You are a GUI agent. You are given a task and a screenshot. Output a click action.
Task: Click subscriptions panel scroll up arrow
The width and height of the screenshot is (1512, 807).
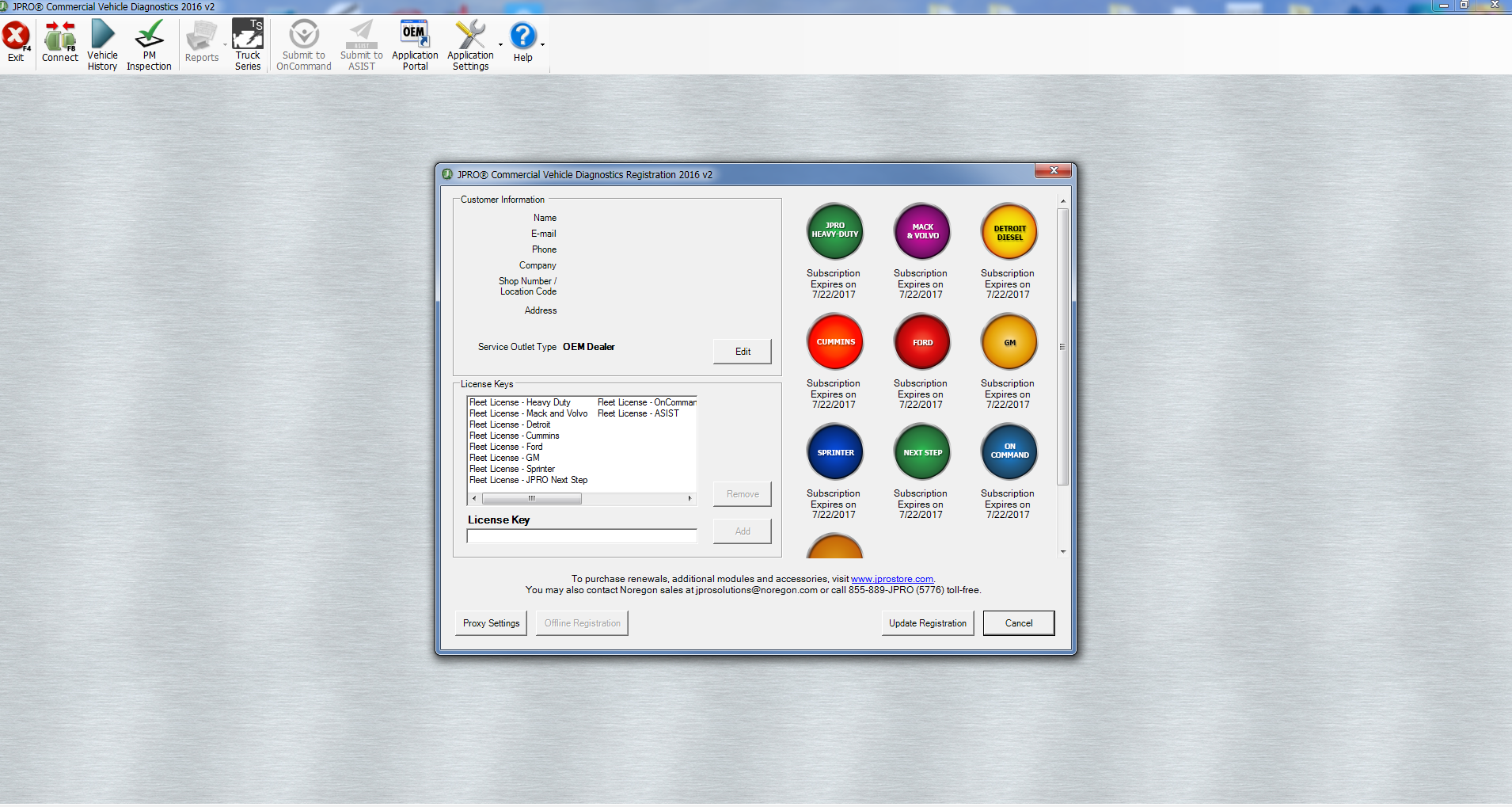click(1063, 201)
